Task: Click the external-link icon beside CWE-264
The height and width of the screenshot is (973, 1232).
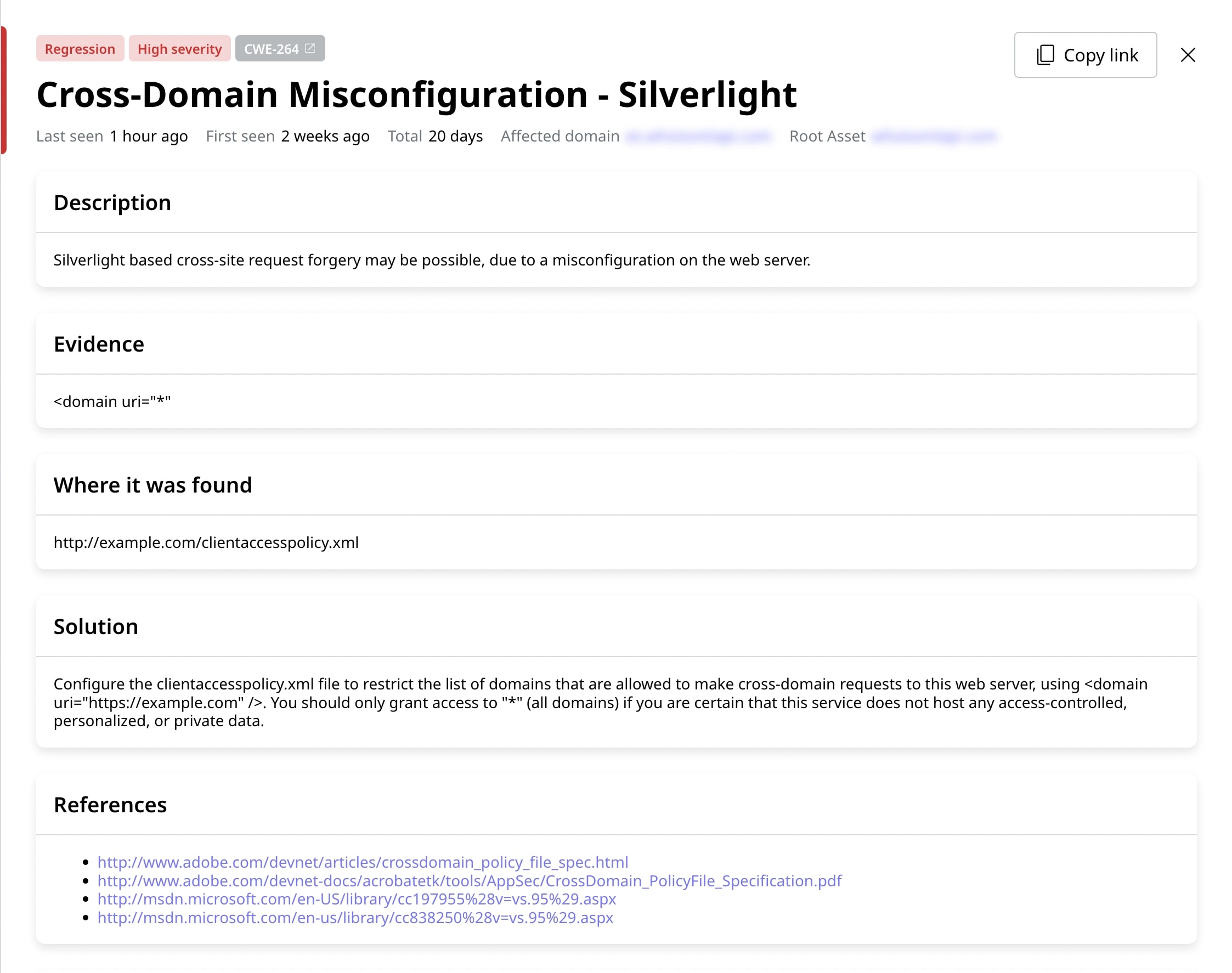Action: pyautogui.click(x=310, y=48)
